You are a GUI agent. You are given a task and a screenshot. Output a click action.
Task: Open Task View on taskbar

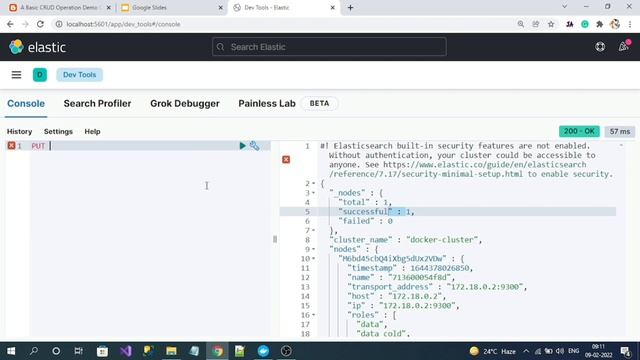[78, 351]
